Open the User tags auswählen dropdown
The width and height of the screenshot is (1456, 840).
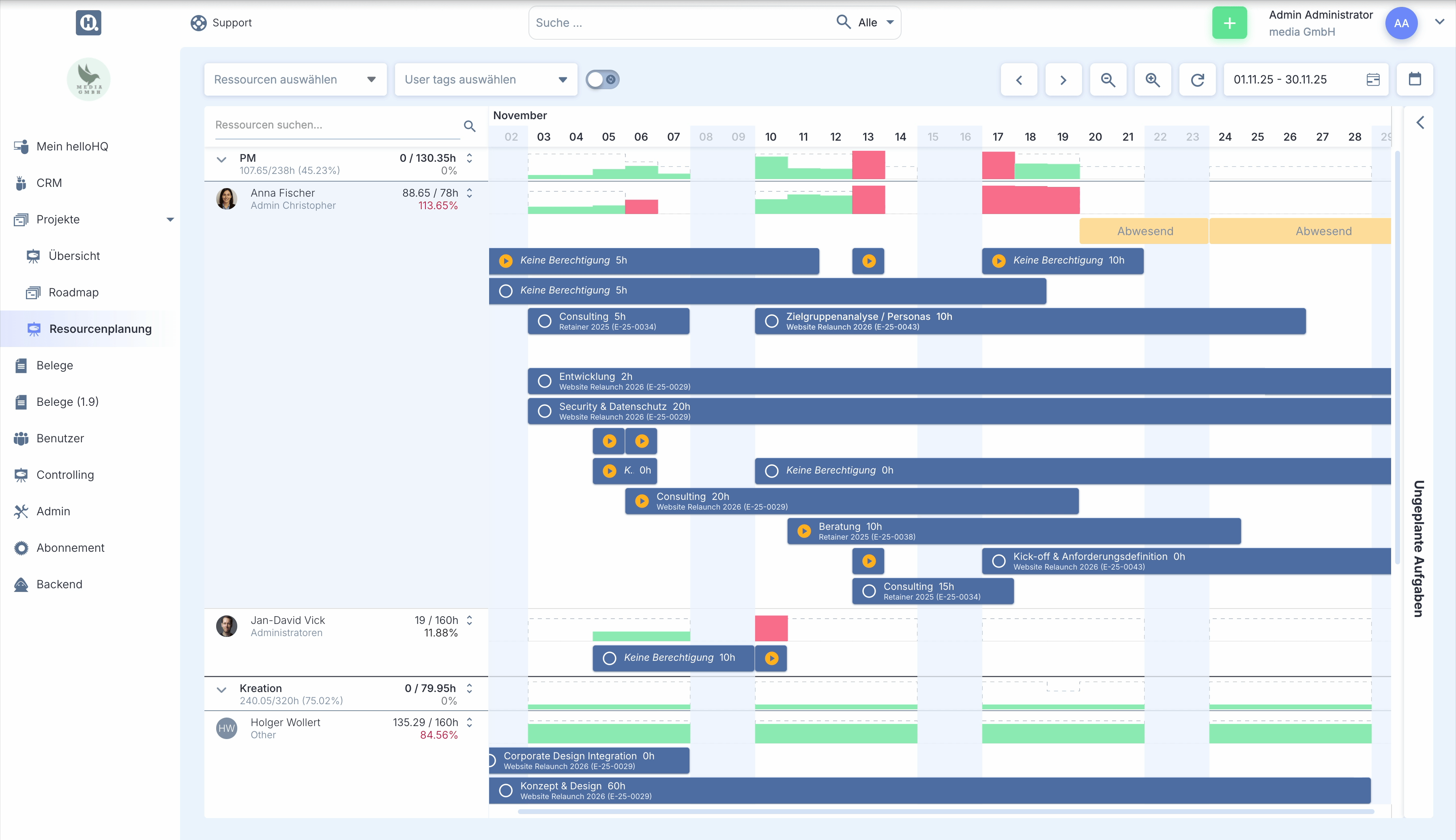coord(485,79)
